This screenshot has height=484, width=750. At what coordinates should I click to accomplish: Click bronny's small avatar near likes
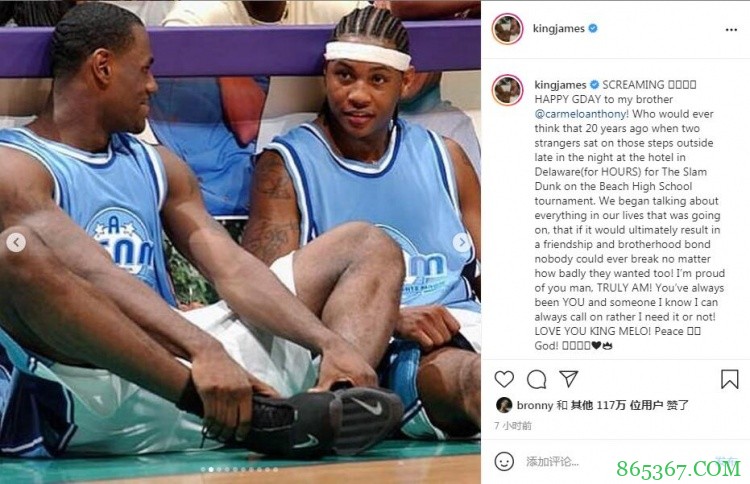pyautogui.click(x=504, y=405)
